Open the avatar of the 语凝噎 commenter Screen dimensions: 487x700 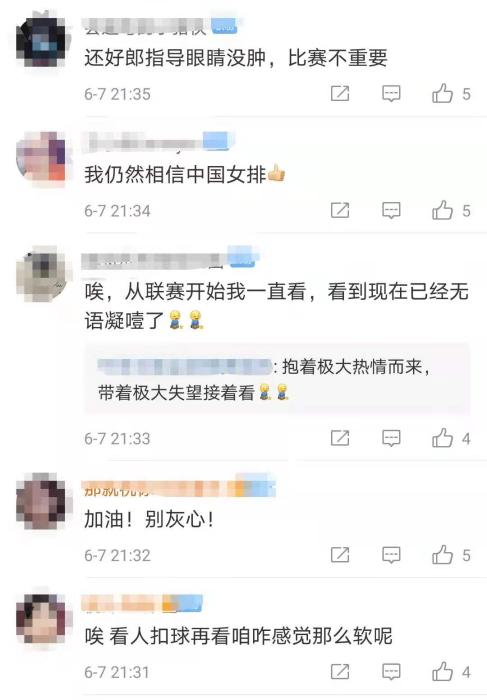42,272
